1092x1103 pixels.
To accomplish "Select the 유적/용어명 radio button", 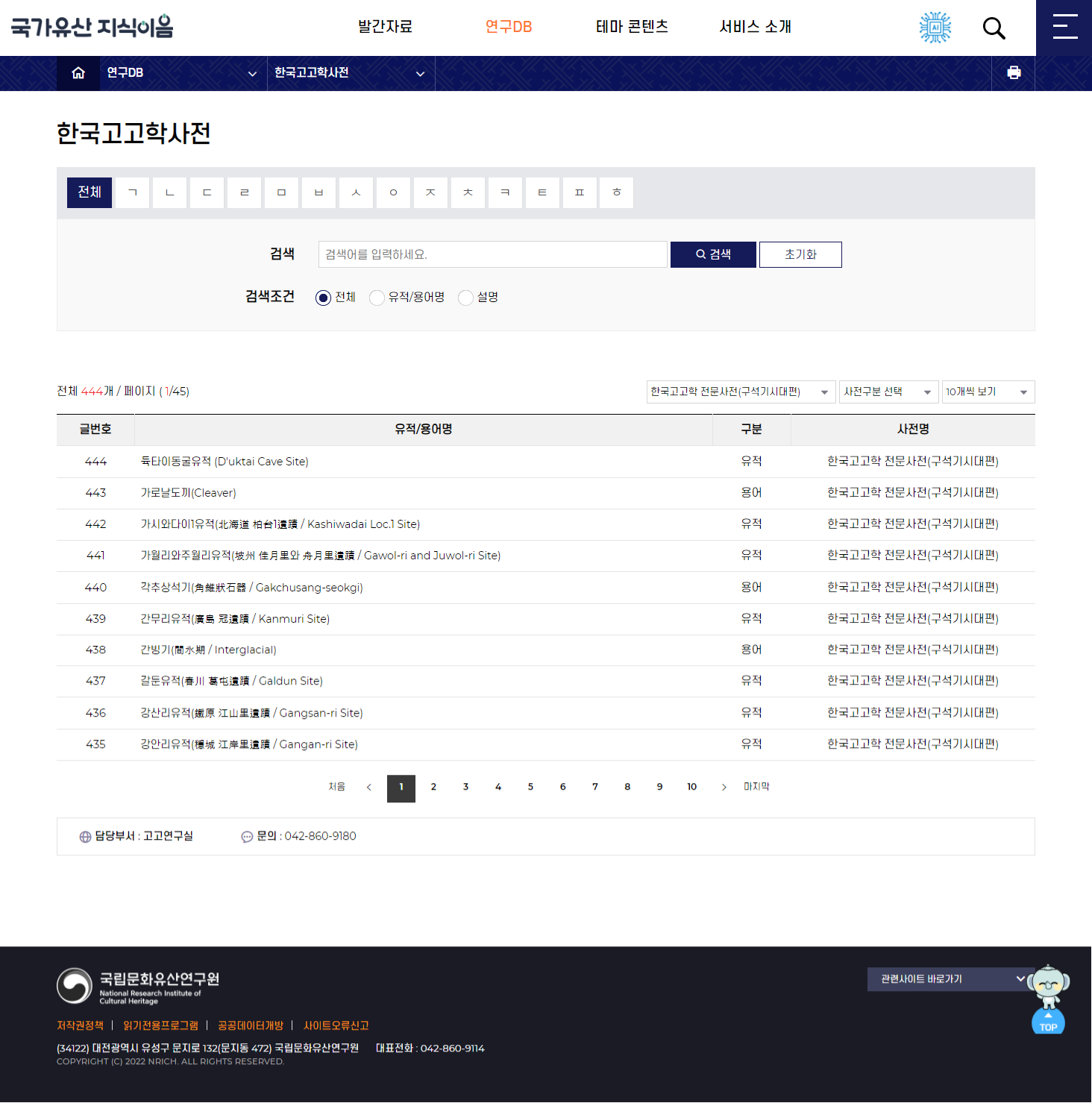I will tap(377, 298).
